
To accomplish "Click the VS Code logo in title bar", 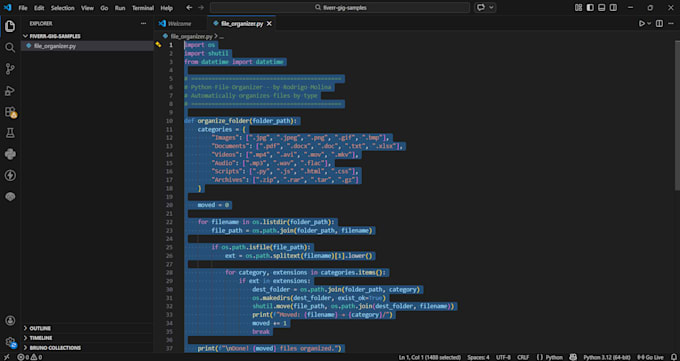I will 7,7.
